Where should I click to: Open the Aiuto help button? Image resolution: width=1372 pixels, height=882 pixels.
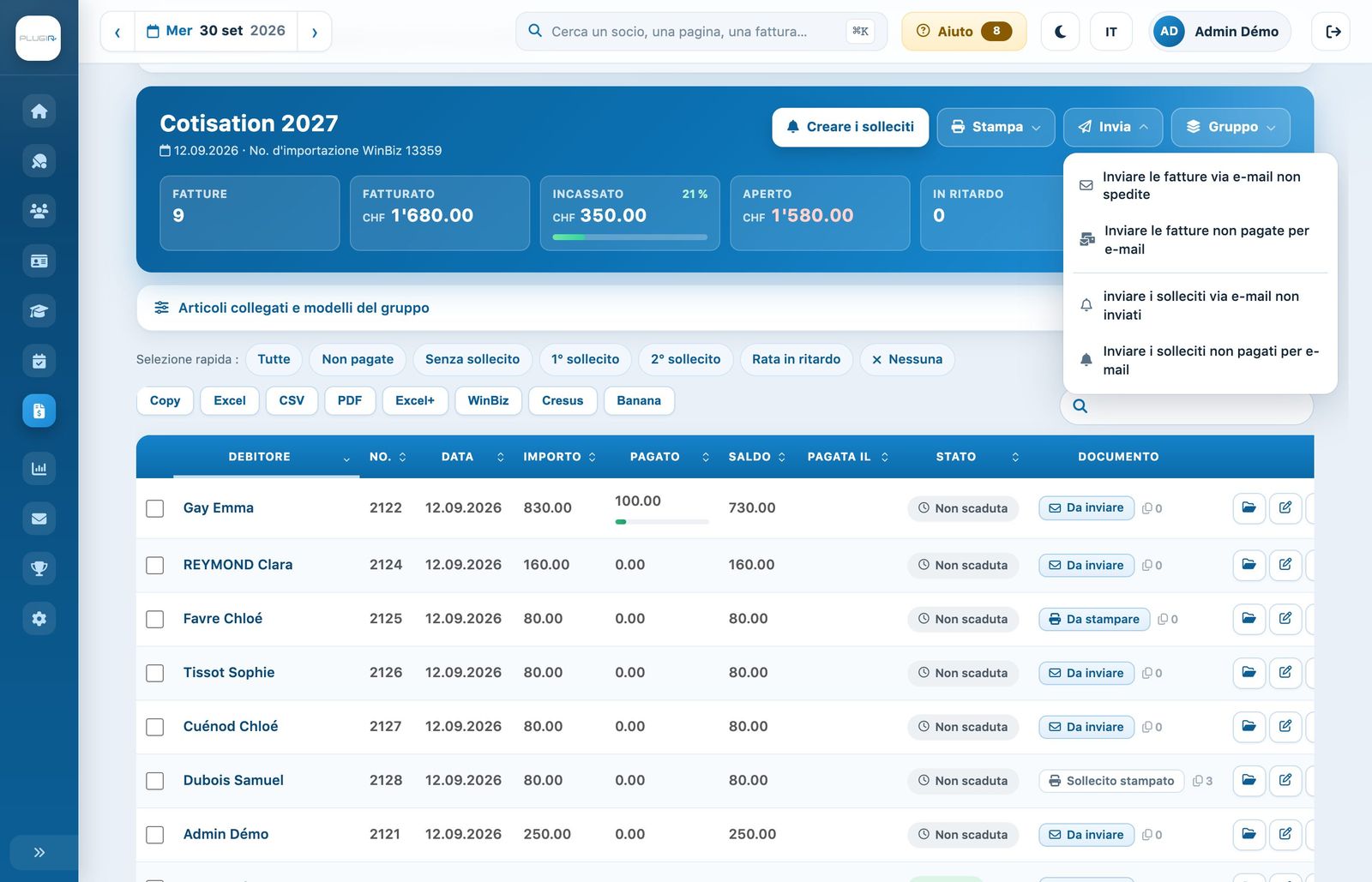(x=964, y=32)
